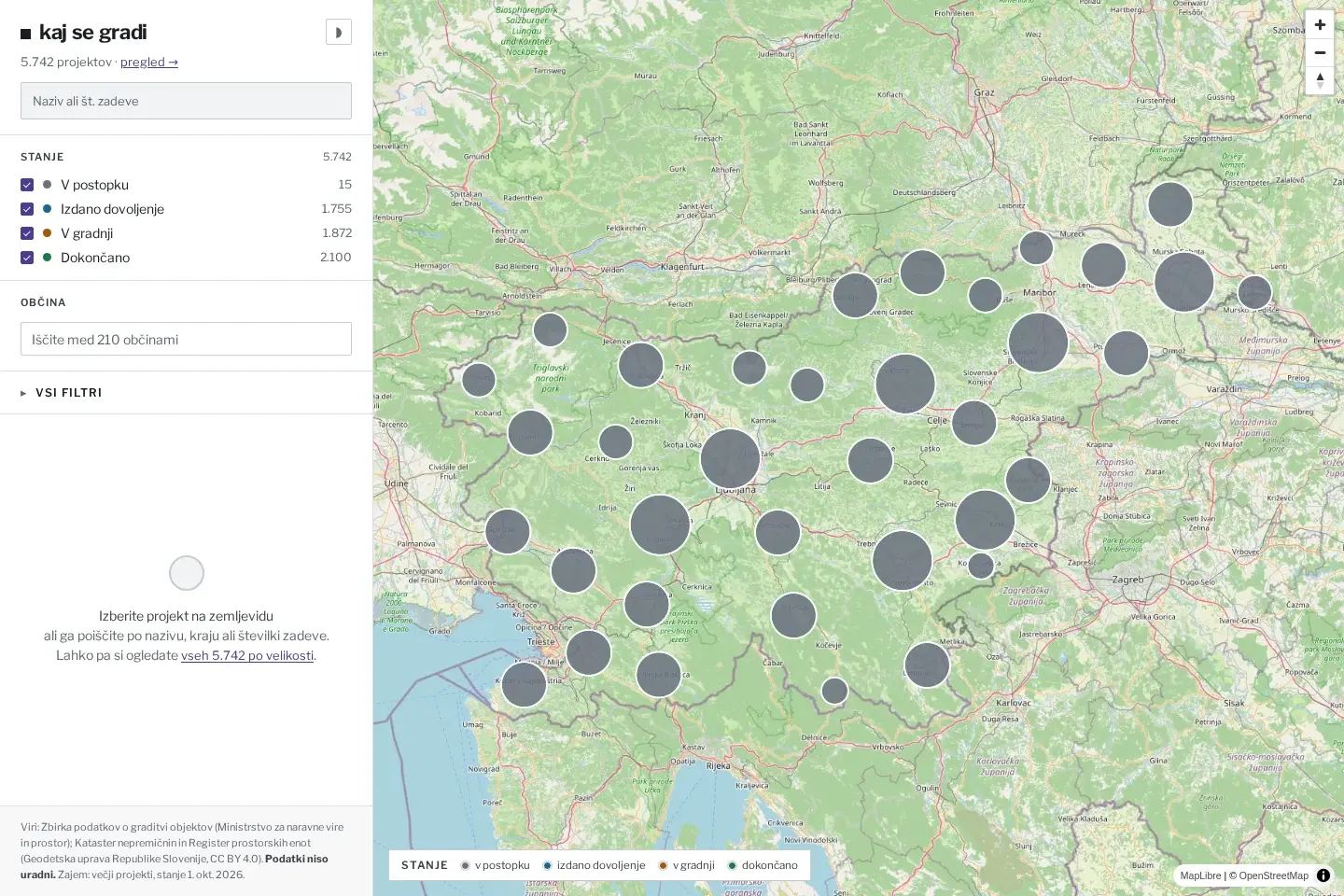Viewport: 1344px width, 896px height.
Task: Expand the 'VSI FILTRI' section
Action: coord(186,393)
